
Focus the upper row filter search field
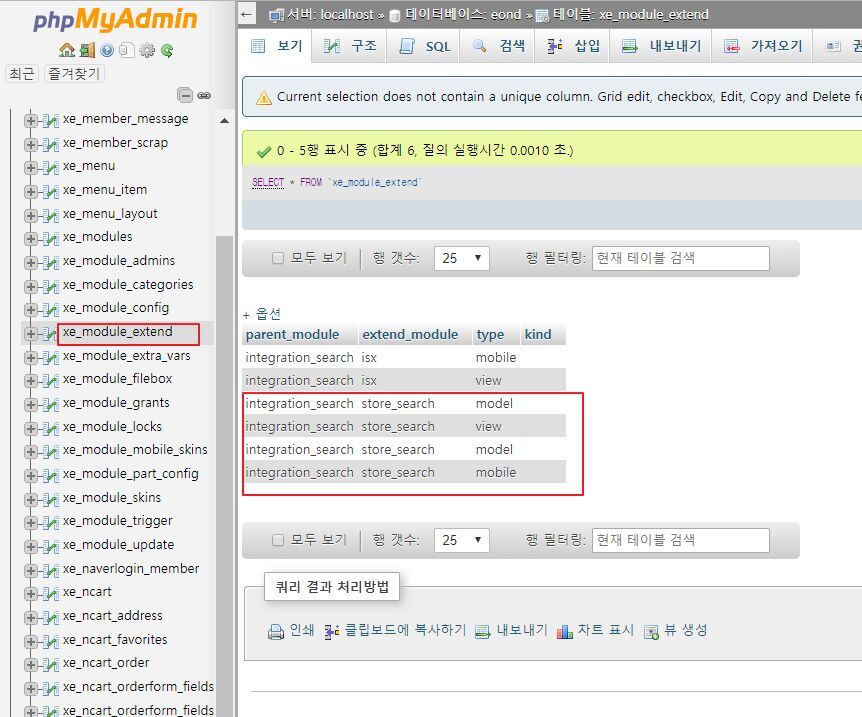pyautogui.click(x=681, y=258)
